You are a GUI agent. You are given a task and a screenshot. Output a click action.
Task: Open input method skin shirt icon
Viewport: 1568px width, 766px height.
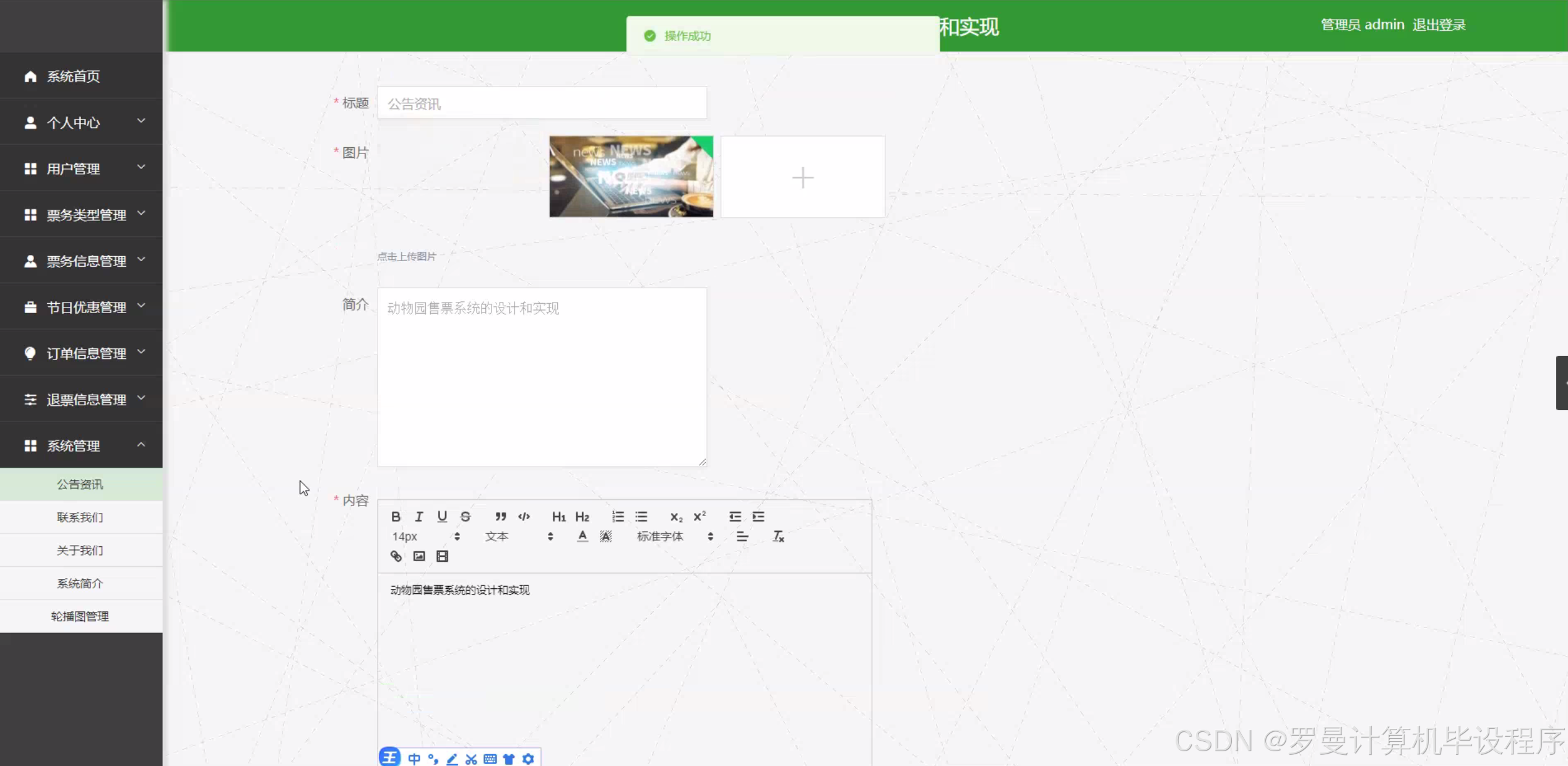pyautogui.click(x=509, y=759)
